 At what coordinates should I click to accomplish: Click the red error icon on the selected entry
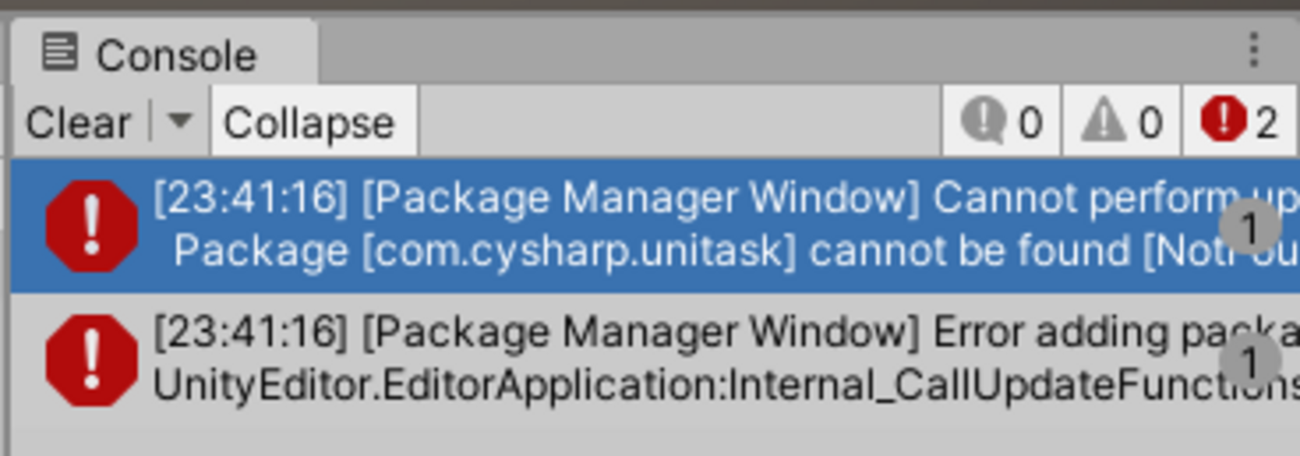pos(92,226)
